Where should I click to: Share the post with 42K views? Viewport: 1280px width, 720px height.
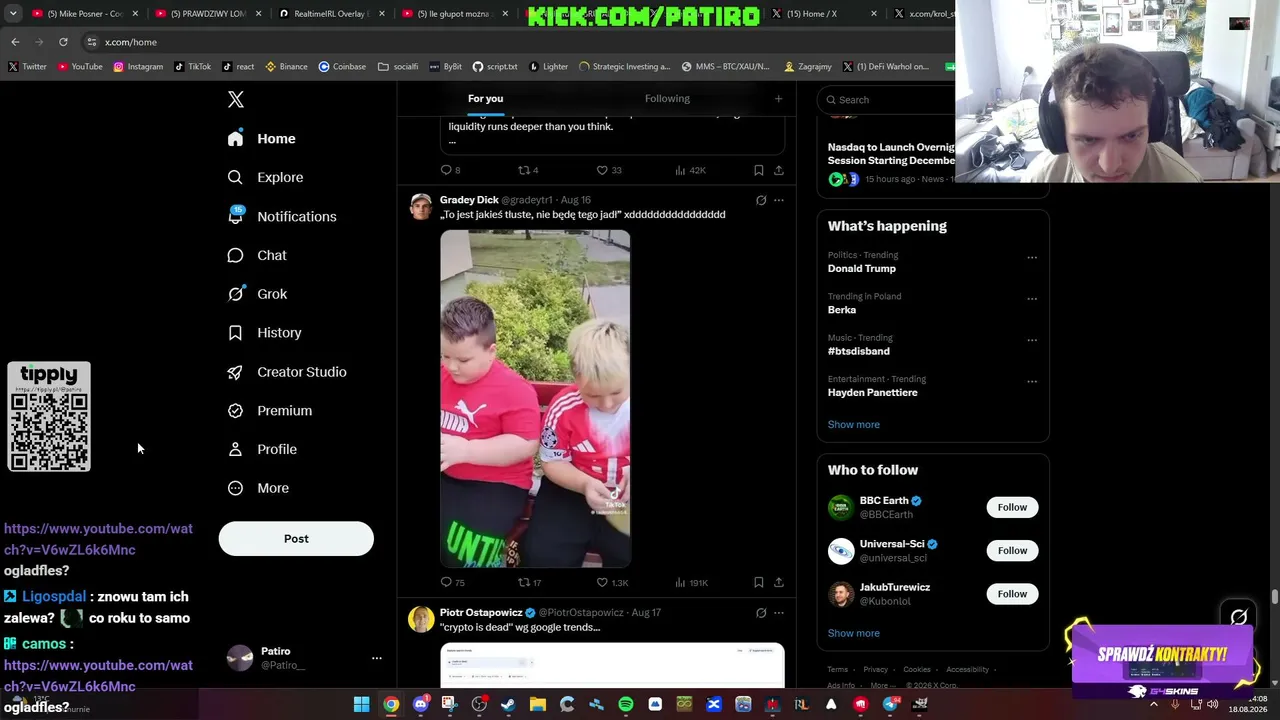click(x=779, y=170)
